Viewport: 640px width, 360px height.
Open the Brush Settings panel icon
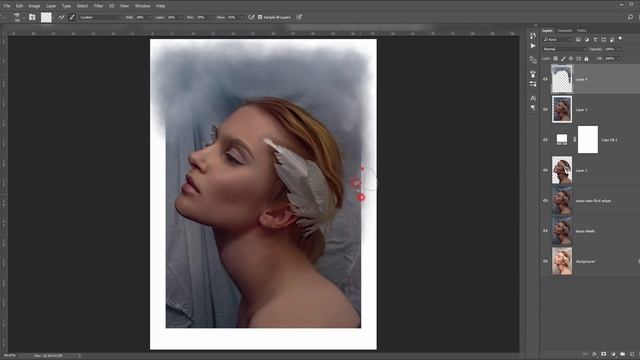coord(533,74)
